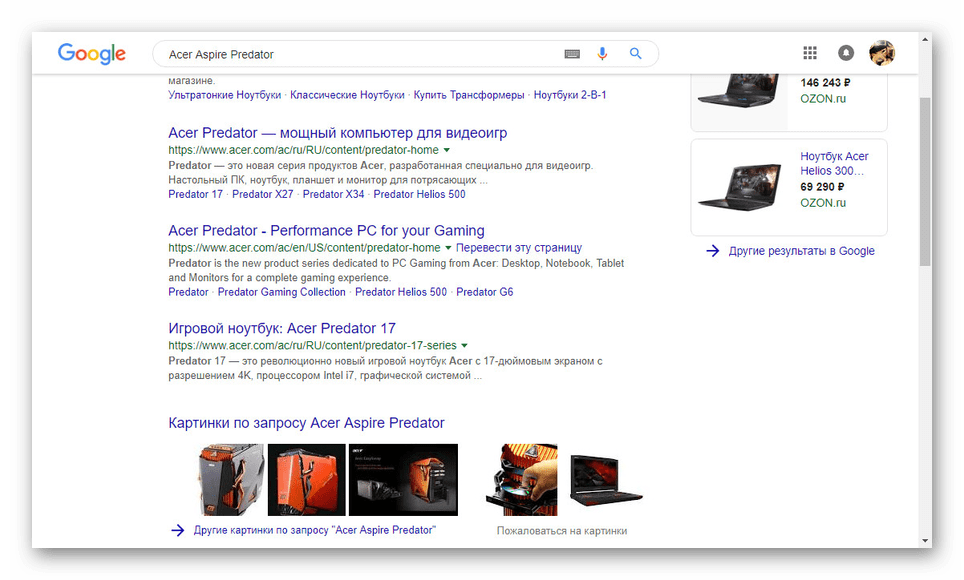
Task: Open the image thumbnail of the black gaming laptop
Action: coord(606,480)
